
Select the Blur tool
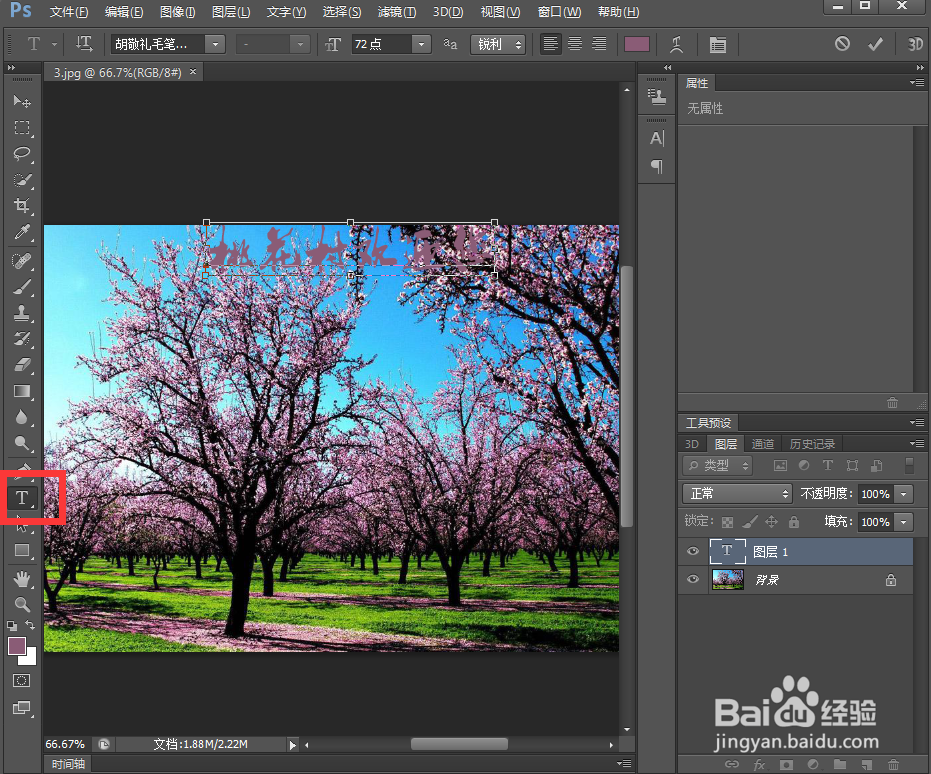click(x=22, y=417)
